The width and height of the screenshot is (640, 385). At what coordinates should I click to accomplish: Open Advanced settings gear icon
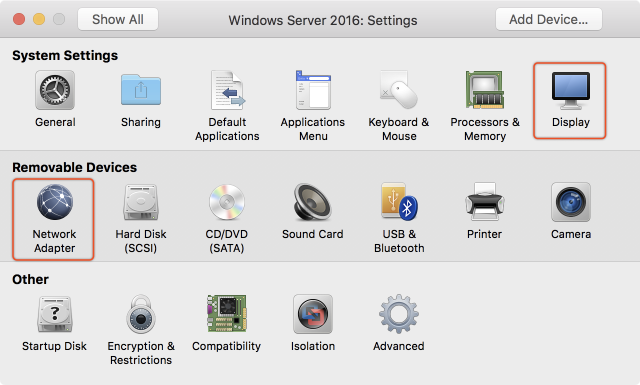point(399,314)
